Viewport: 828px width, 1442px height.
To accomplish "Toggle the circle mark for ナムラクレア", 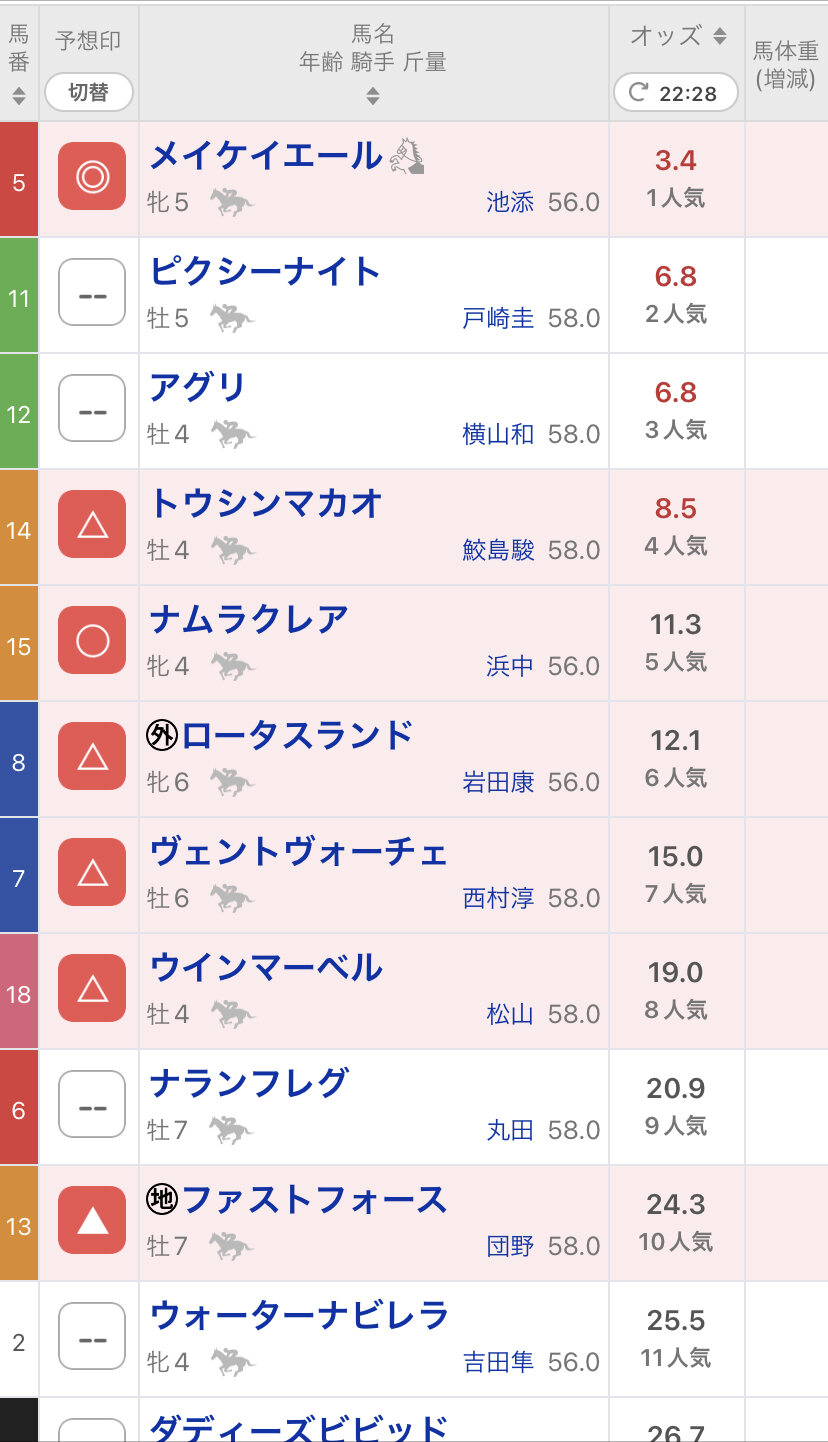I will tap(92, 641).
